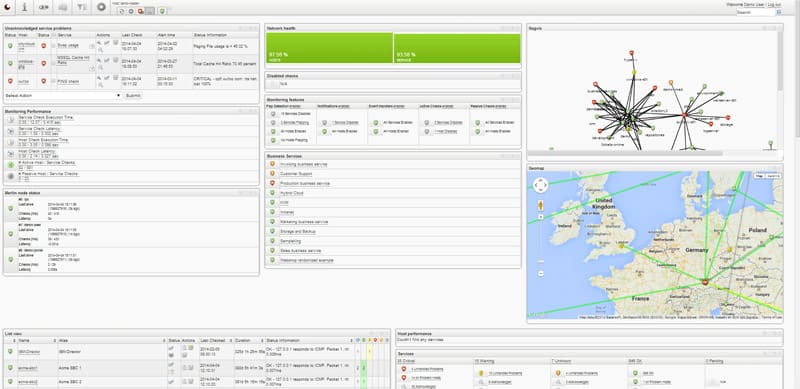Open the Sampleting business service link
The image size is (800, 389).
[x=291, y=241]
